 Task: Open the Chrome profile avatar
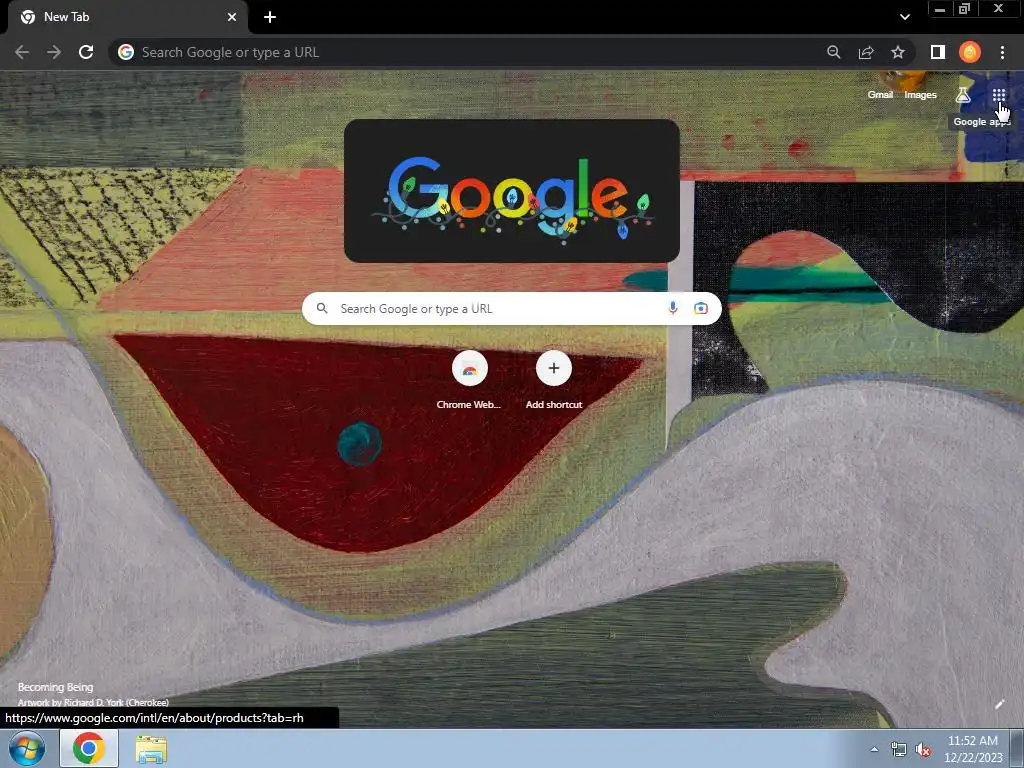click(970, 52)
